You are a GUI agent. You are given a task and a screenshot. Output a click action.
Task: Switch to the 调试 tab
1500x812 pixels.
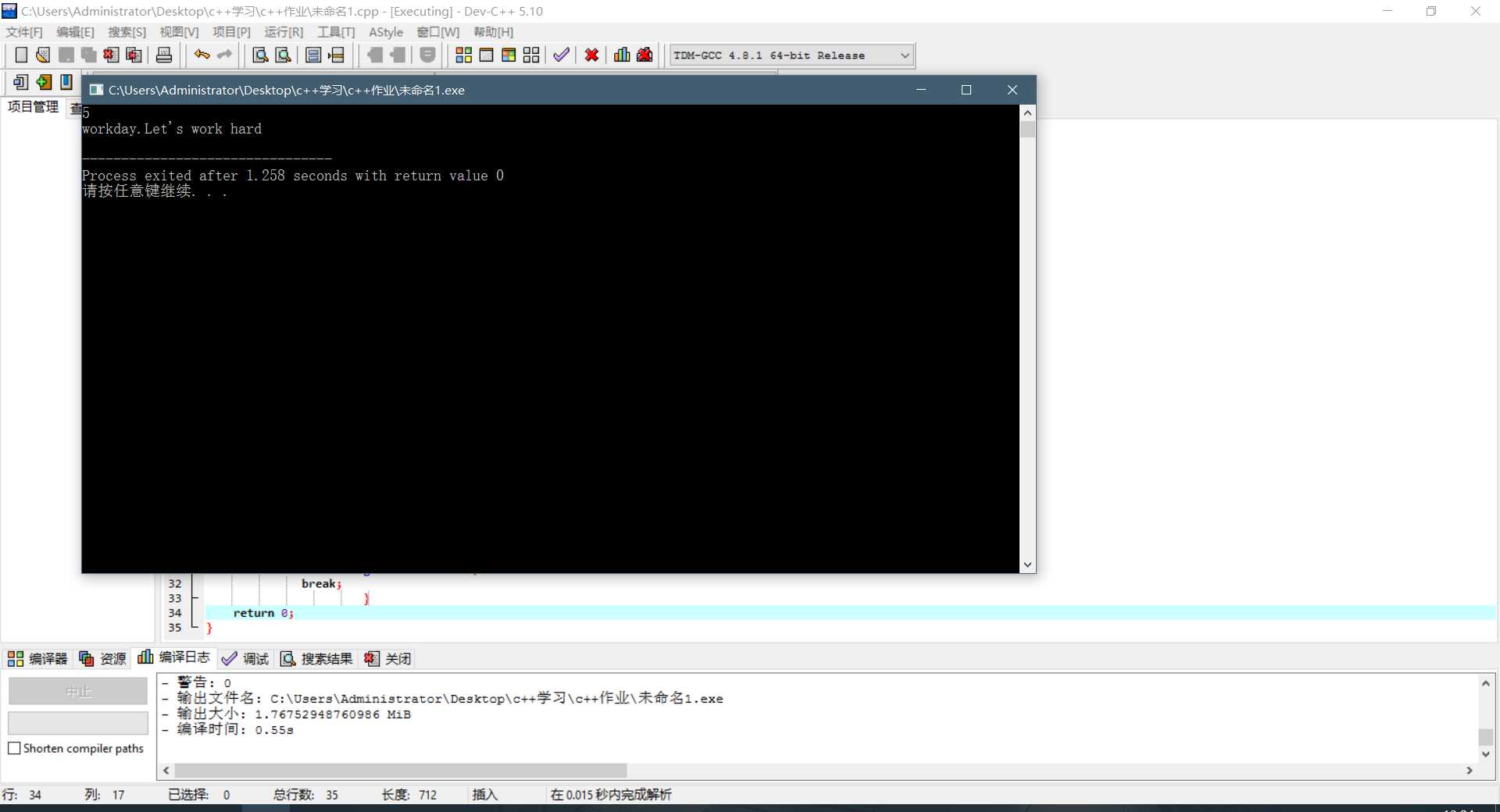pos(245,659)
